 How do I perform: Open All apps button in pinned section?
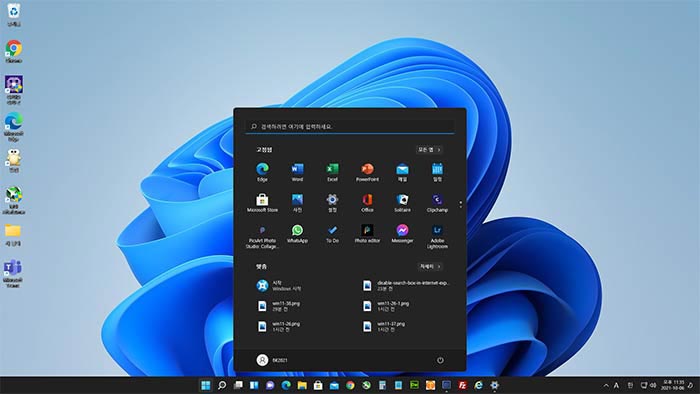(x=429, y=149)
